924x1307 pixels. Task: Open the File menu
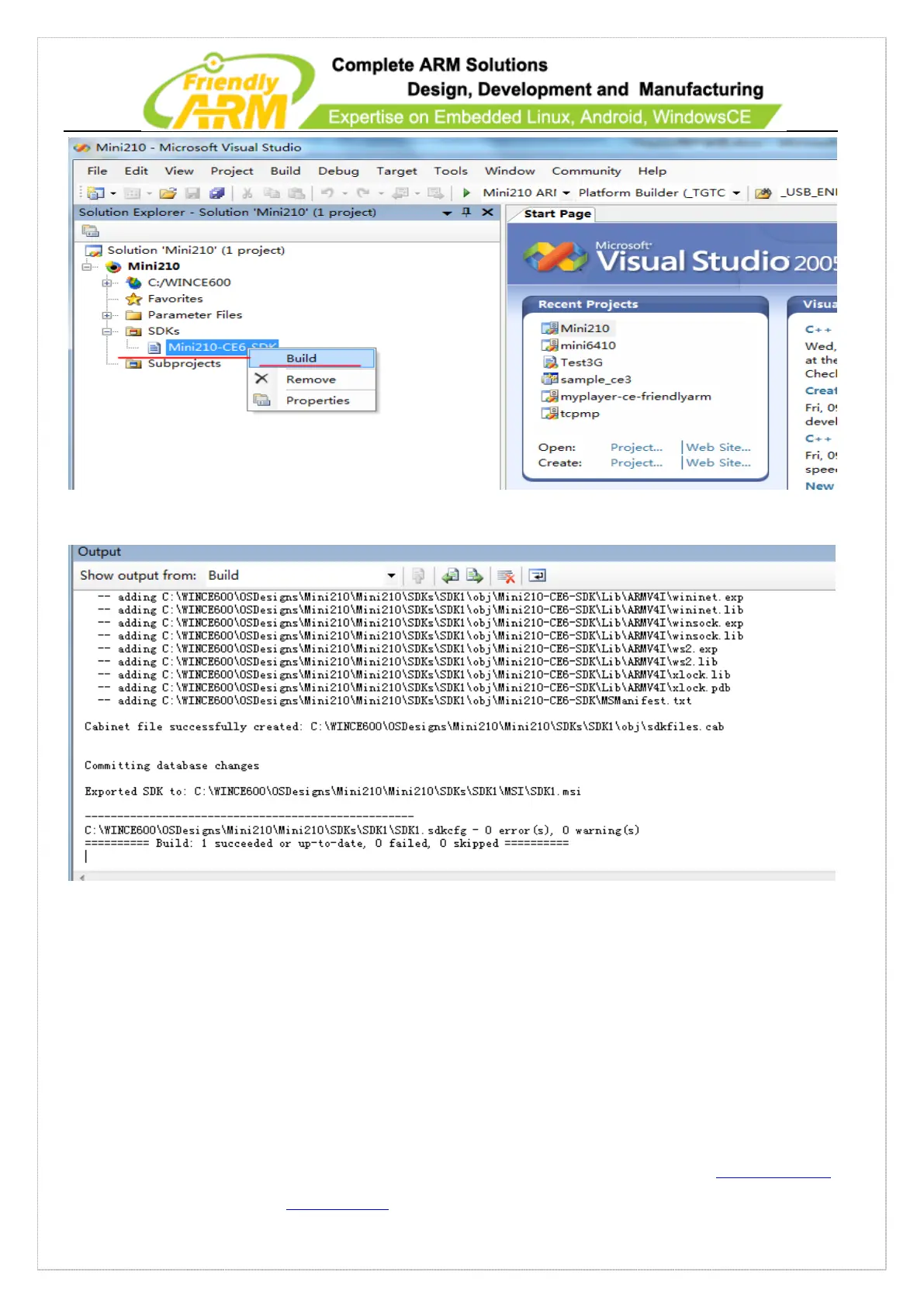click(97, 171)
